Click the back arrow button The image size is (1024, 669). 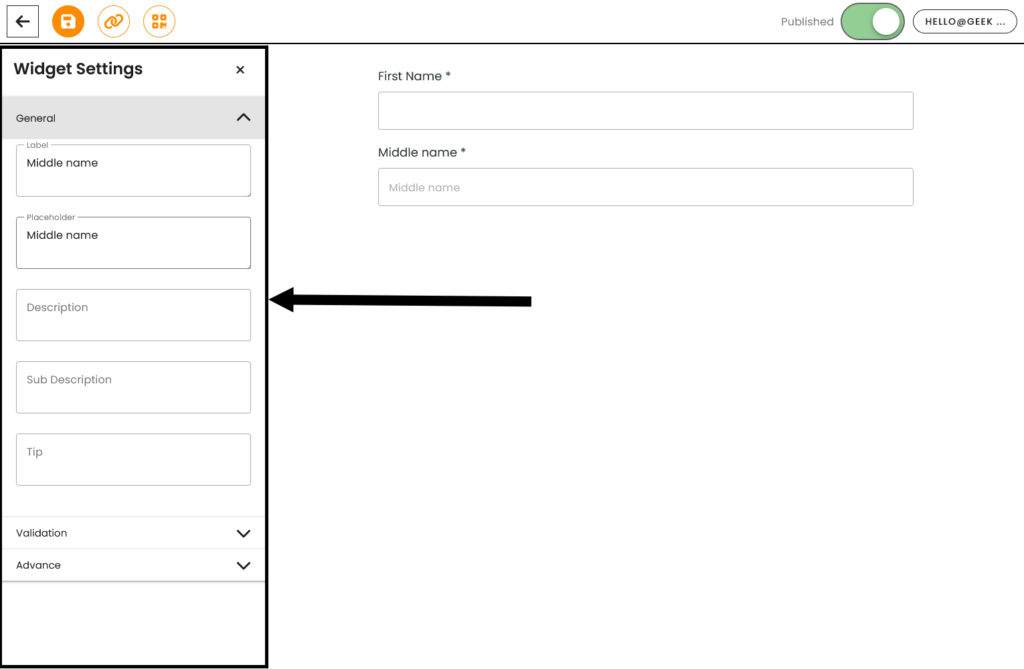pos(23,21)
